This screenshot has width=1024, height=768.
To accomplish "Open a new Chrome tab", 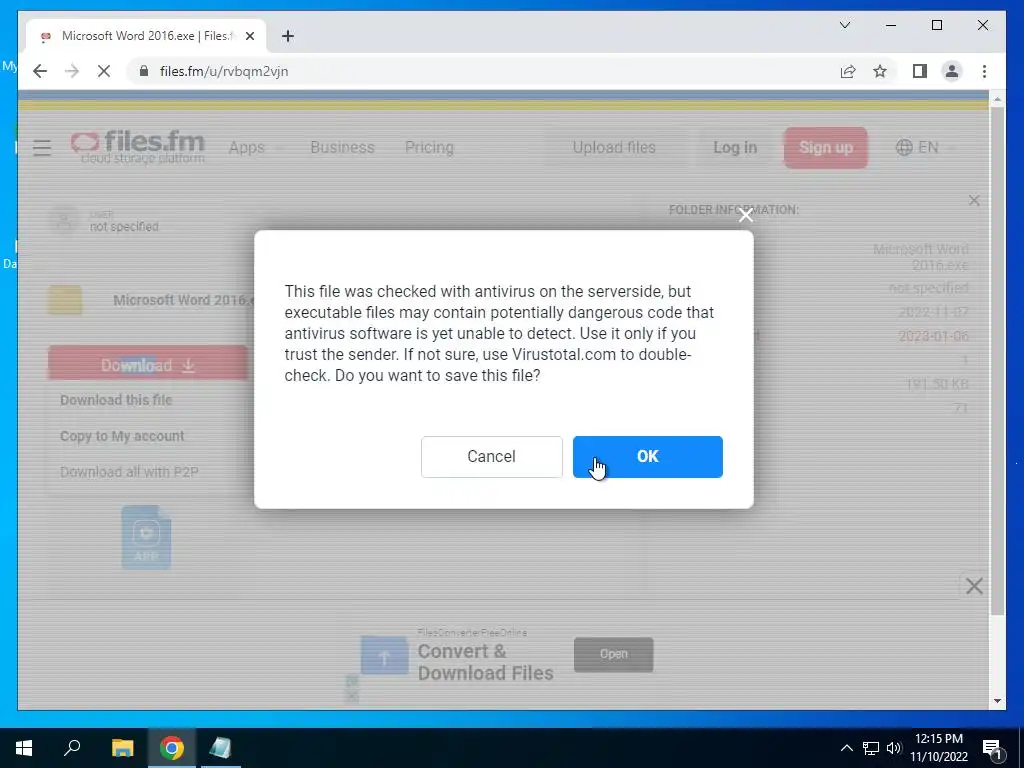I will pyautogui.click(x=288, y=36).
